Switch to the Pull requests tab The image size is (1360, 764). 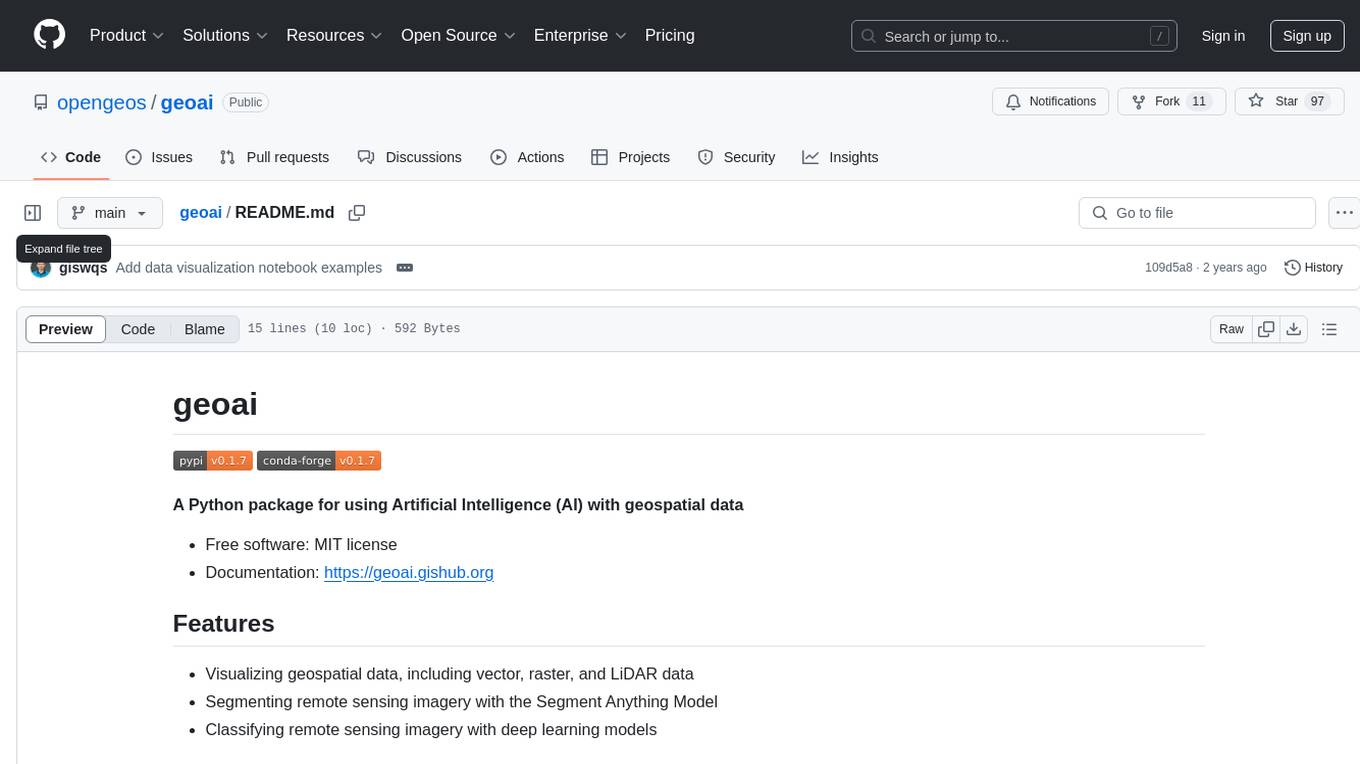pos(274,157)
